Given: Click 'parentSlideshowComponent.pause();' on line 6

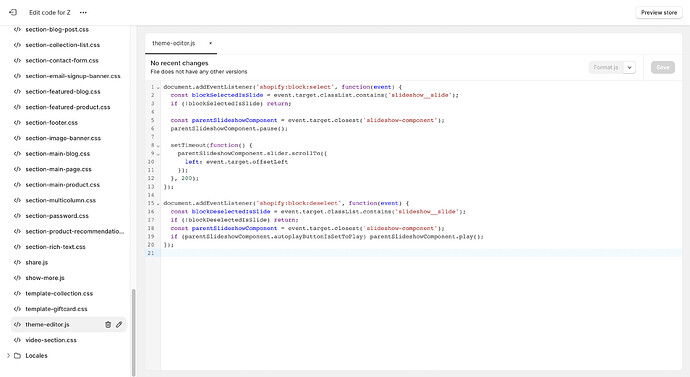Looking at the screenshot, I should point(229,128).
